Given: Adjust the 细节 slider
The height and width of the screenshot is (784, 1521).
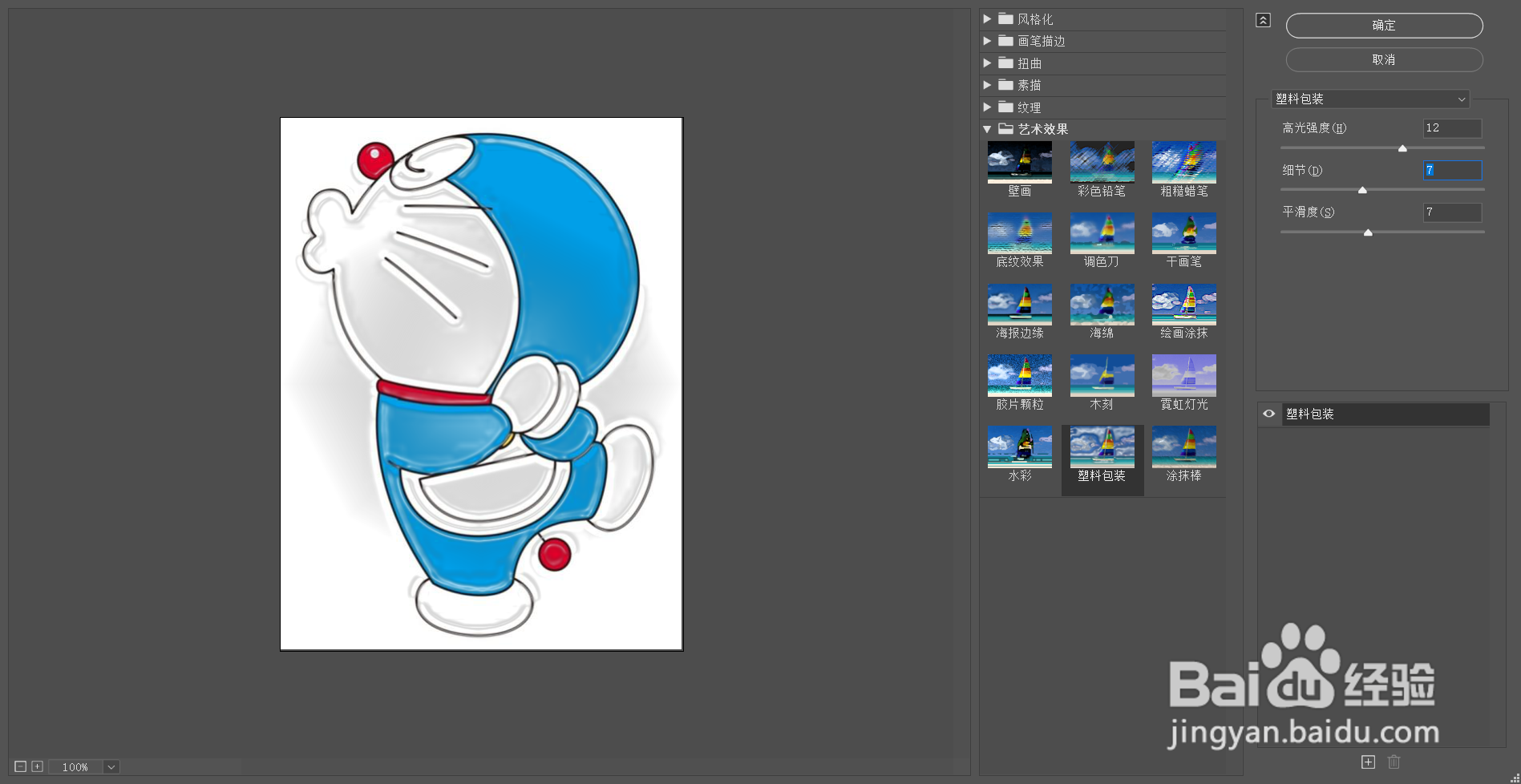Looking at the screenshot, I should click(1362, 190).
